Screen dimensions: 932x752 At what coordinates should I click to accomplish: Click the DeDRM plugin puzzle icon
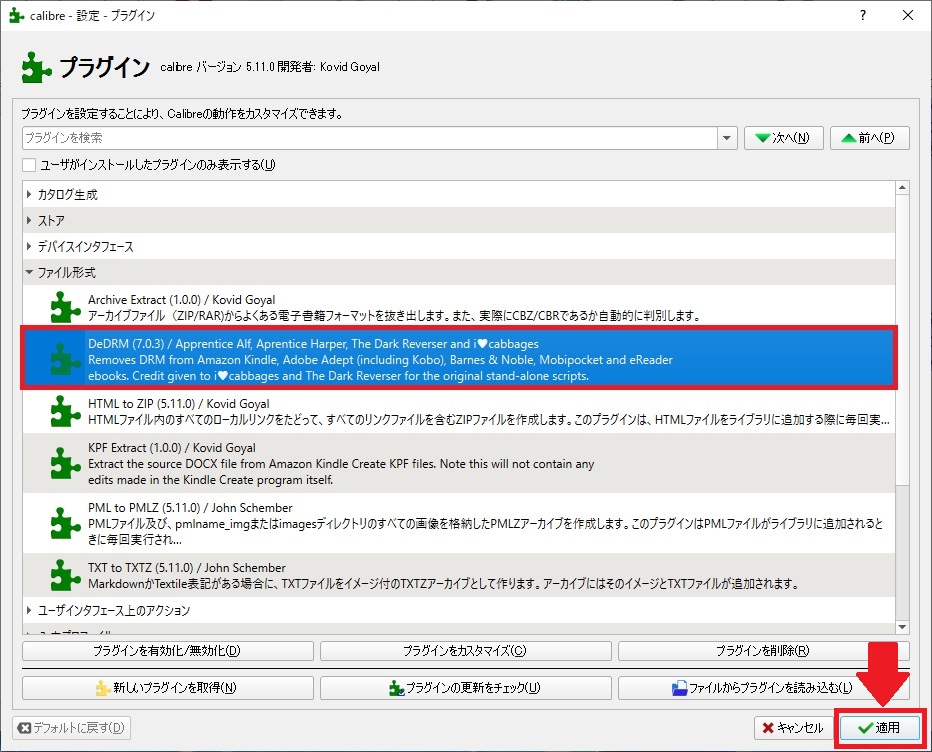coord(65,359)
